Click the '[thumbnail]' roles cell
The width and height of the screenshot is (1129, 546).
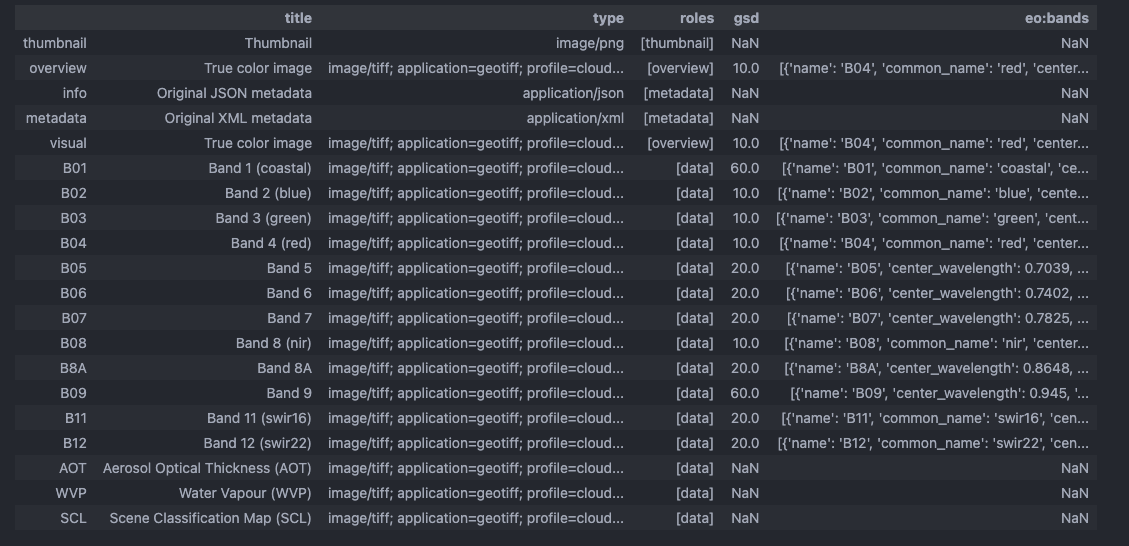677,43
